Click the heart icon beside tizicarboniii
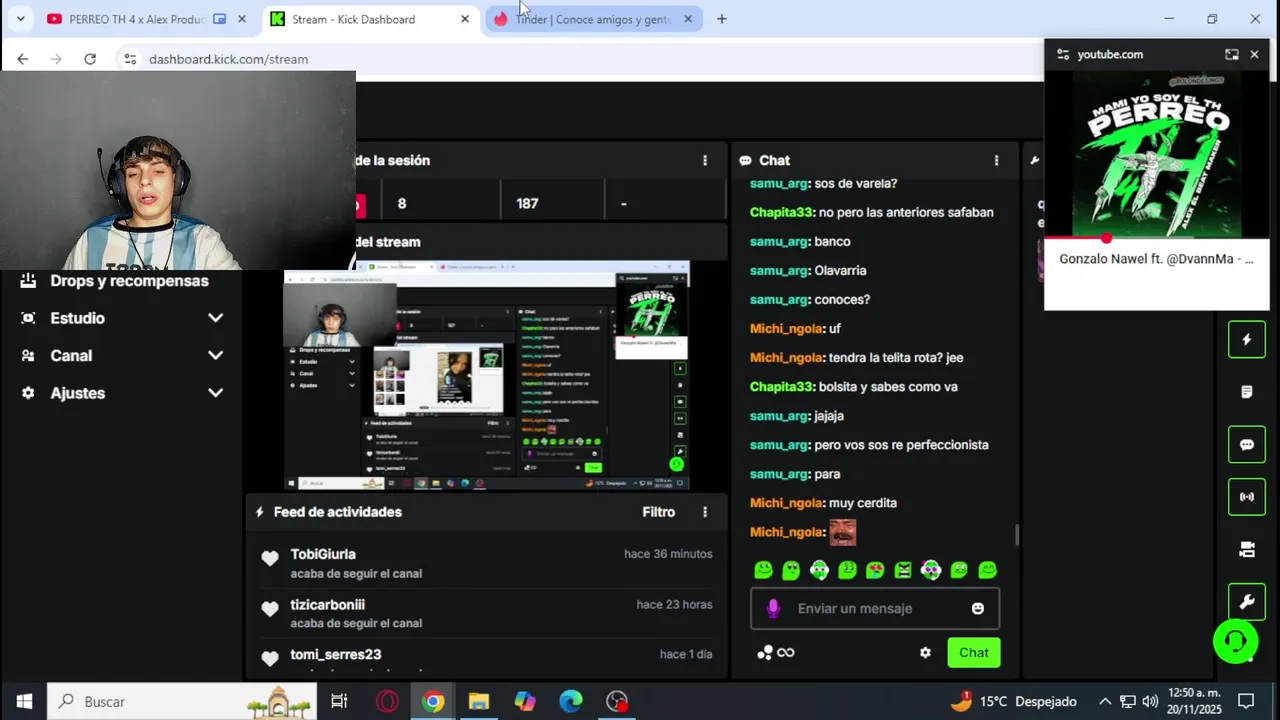 270,609
